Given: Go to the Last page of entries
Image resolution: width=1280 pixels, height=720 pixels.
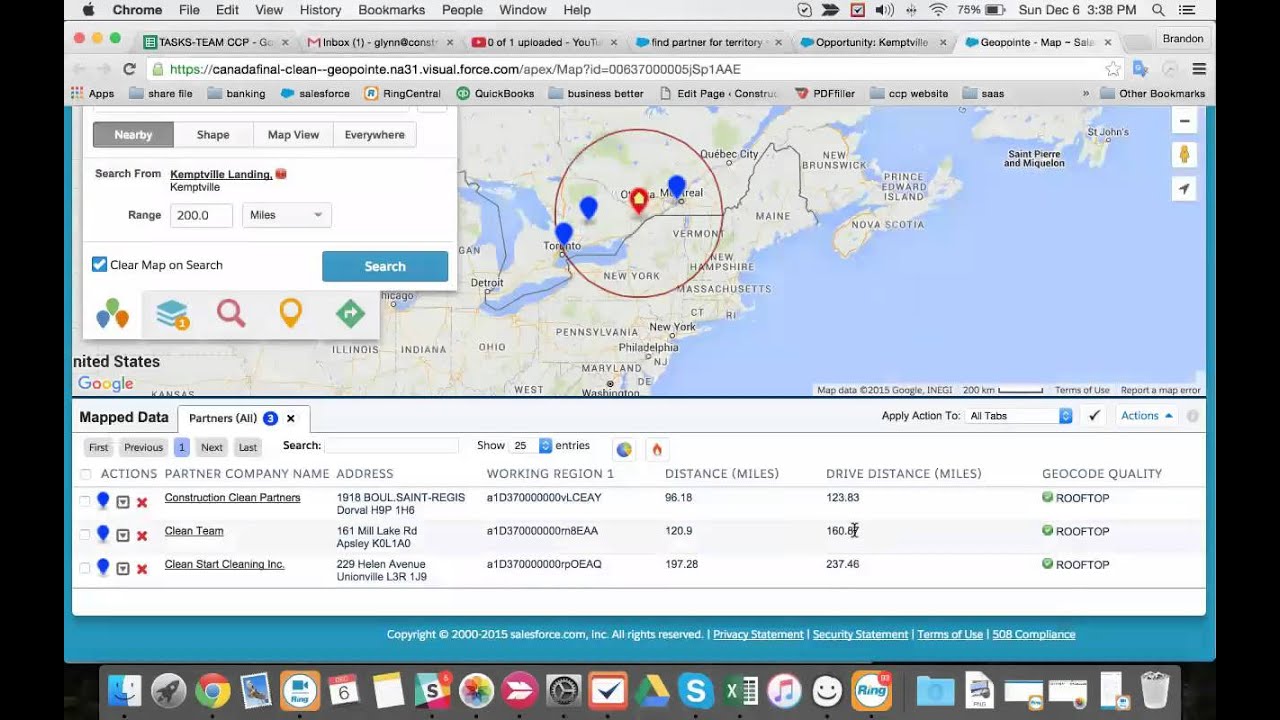Looking at the screenshot, I should tap(248, 447).
